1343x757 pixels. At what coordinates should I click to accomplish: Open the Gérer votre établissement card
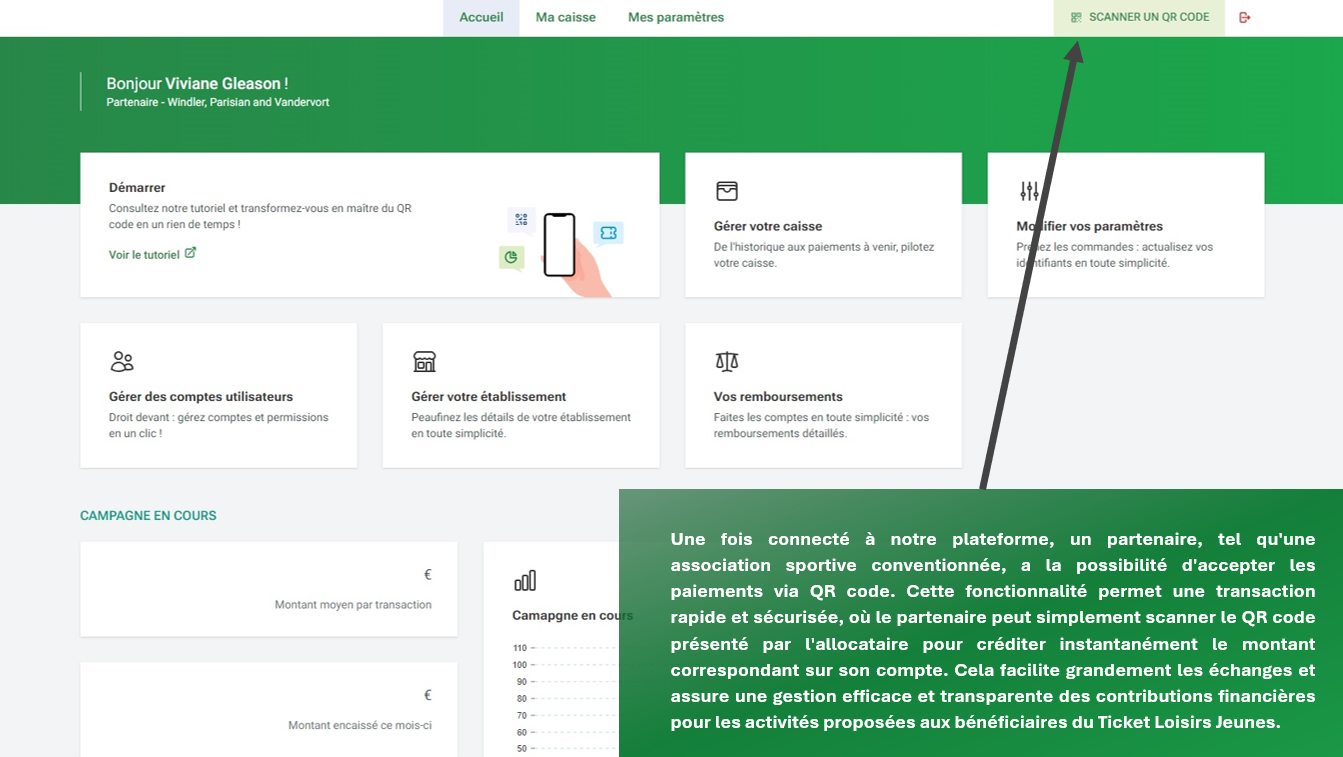tap(520, 396)
